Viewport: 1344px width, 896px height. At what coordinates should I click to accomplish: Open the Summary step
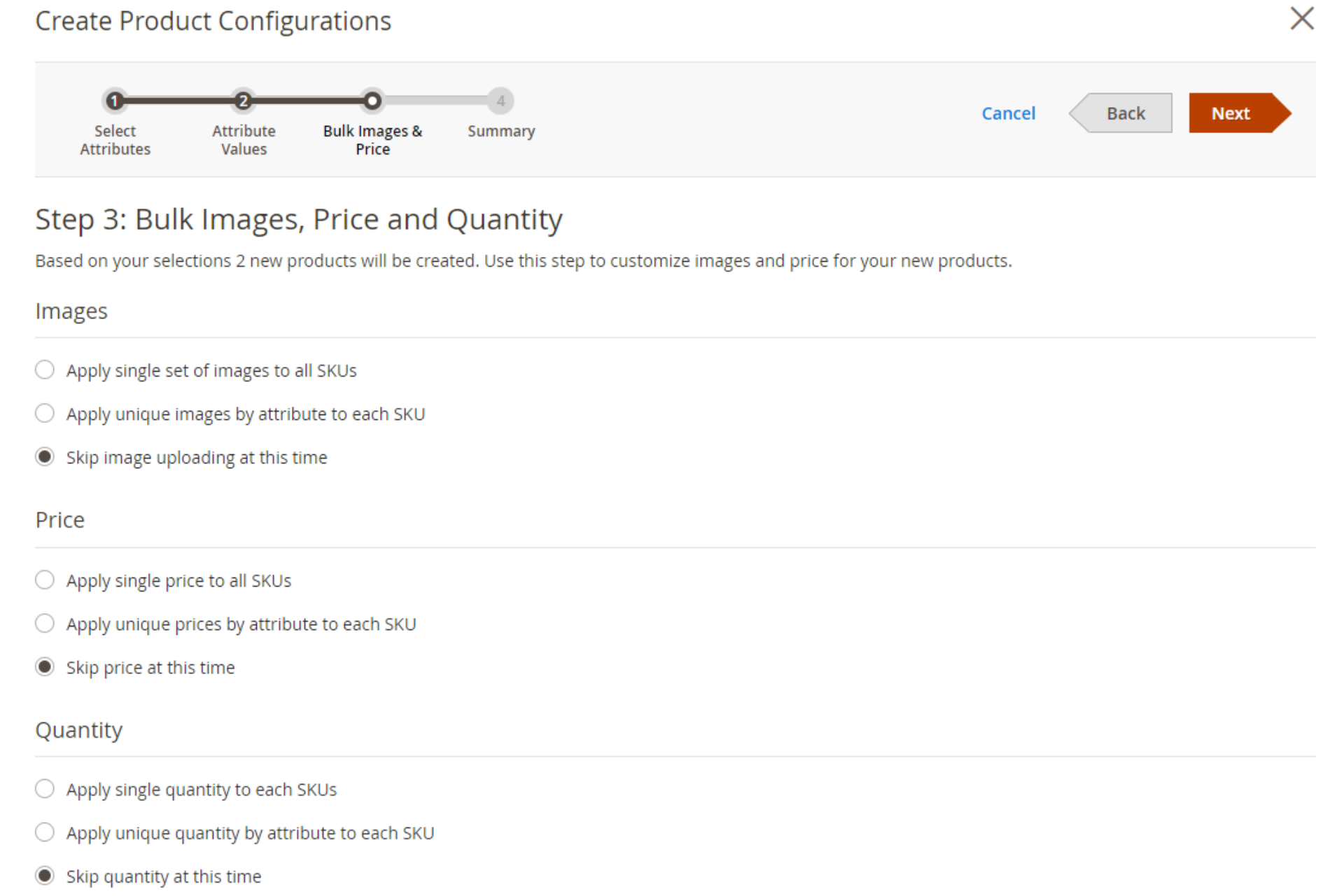pos(500,101)
